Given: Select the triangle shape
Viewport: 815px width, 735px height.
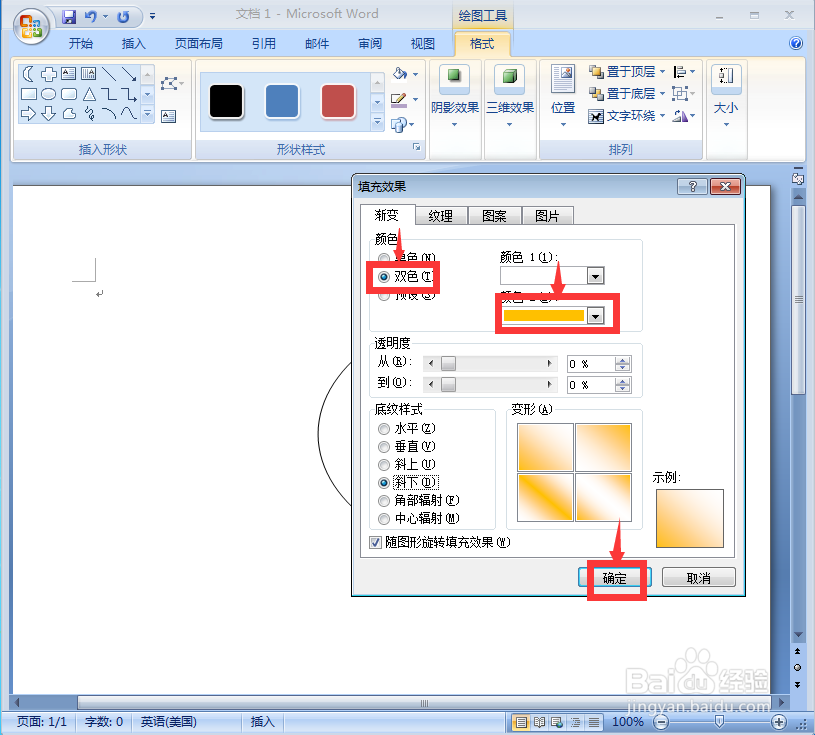Looking at the screenshot, I should (89, 94).
